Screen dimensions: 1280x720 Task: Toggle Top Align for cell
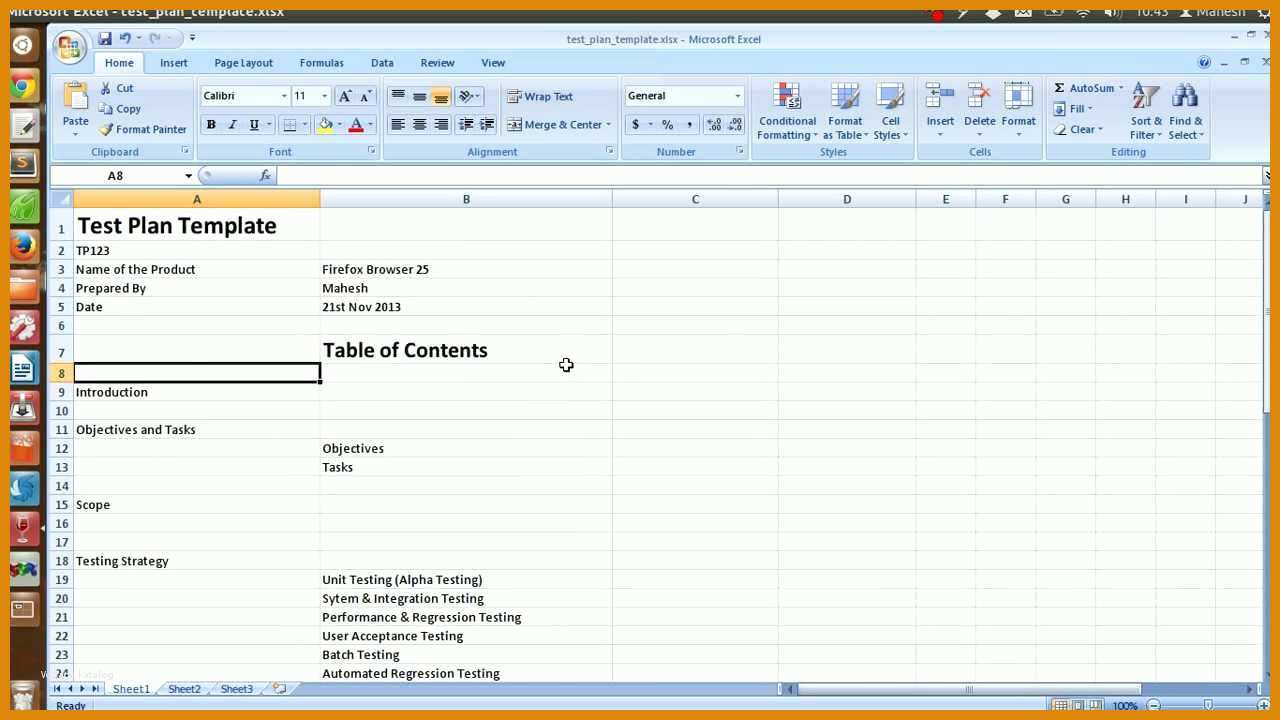tap(398, 96)
